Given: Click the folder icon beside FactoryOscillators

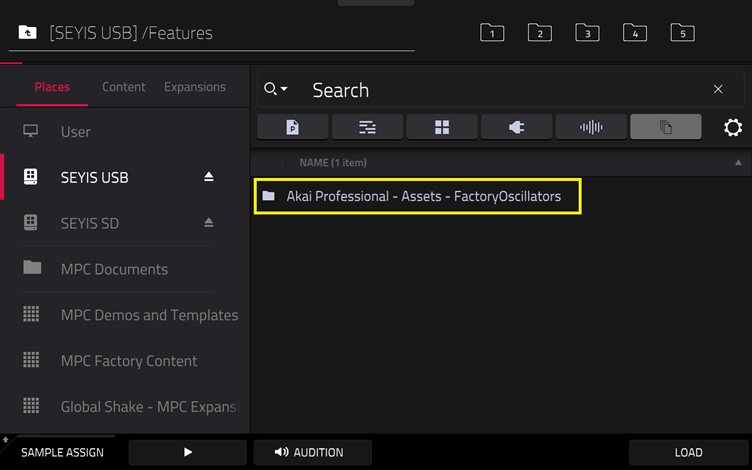Looking at the screenshot, I should pos(269,196).
